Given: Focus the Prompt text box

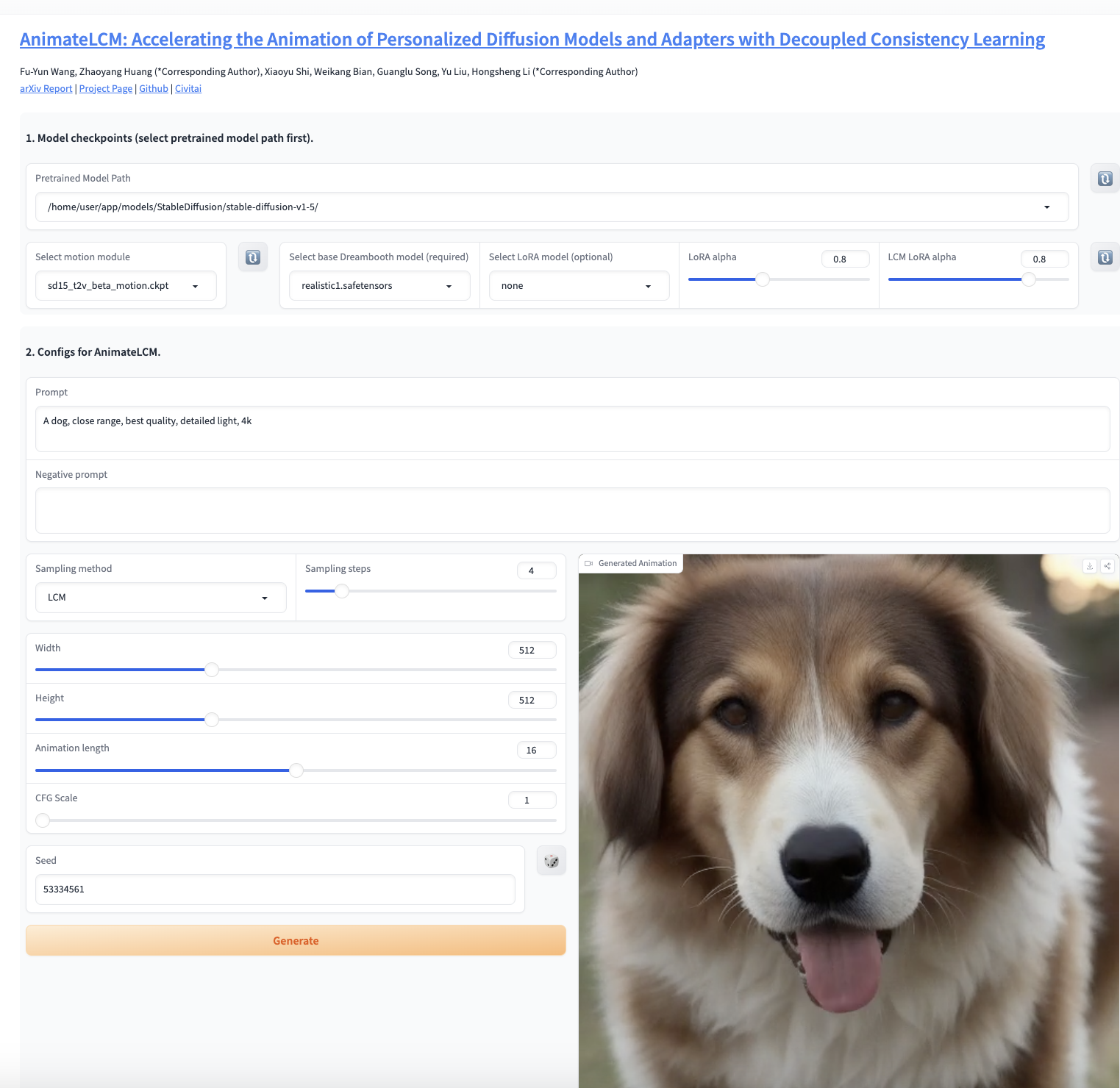Looking at the screenshot, I should pyautogui.click(x=572, y=429).
